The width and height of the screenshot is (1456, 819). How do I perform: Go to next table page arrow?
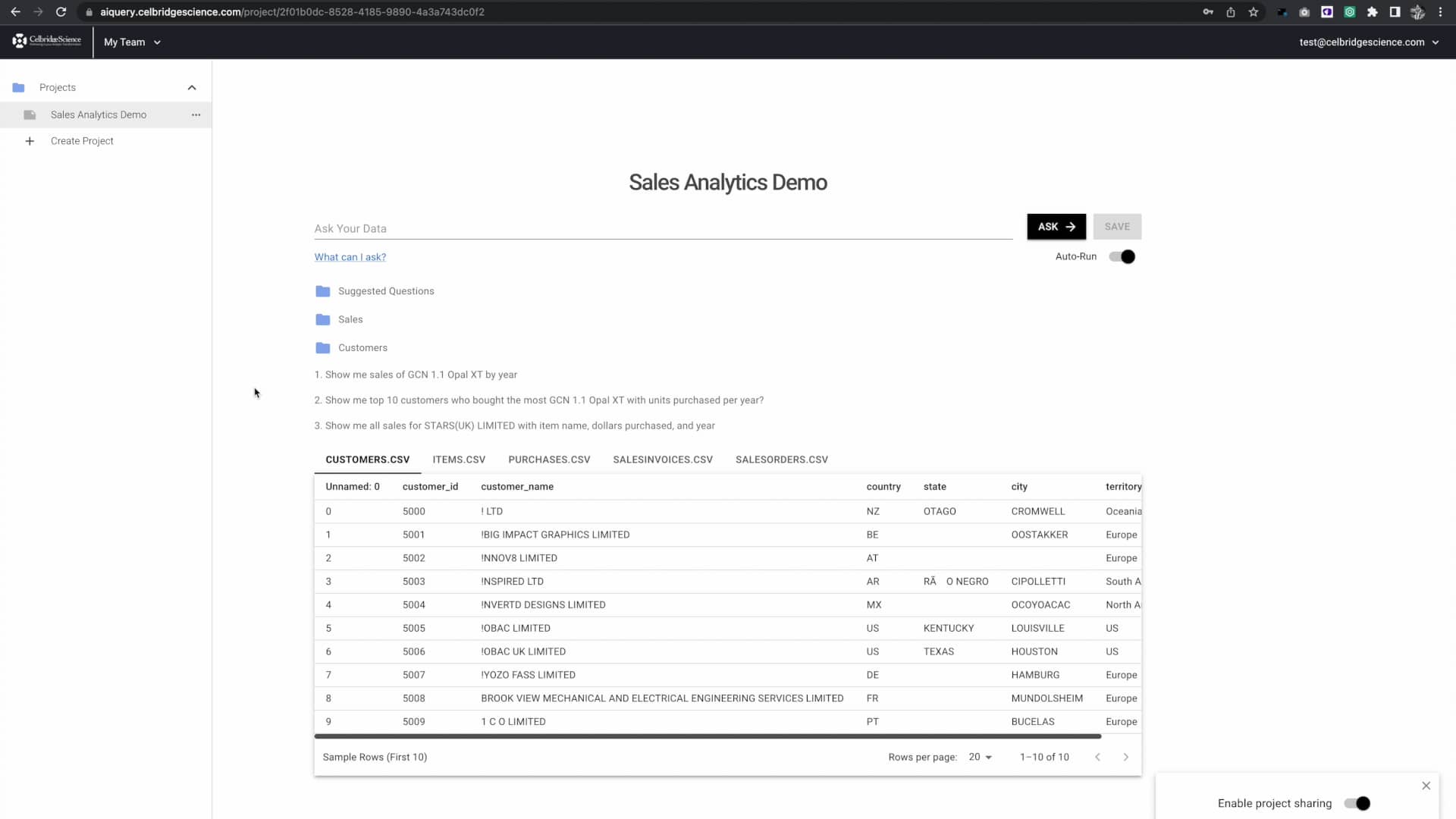point(1125,757)
